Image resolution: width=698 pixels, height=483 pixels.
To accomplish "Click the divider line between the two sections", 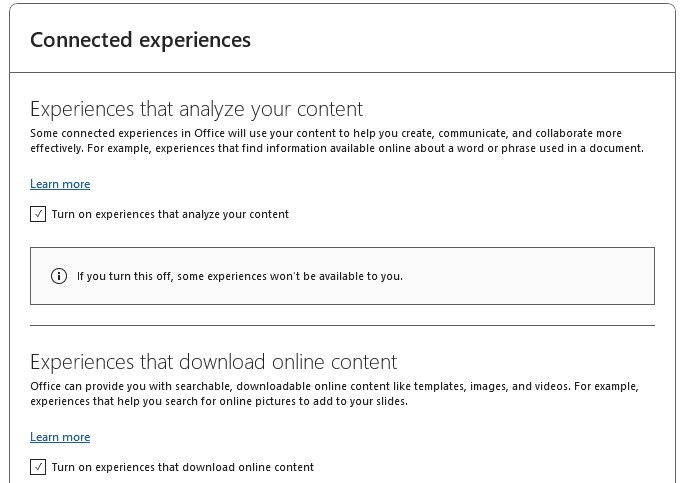I will click(342, 325).
